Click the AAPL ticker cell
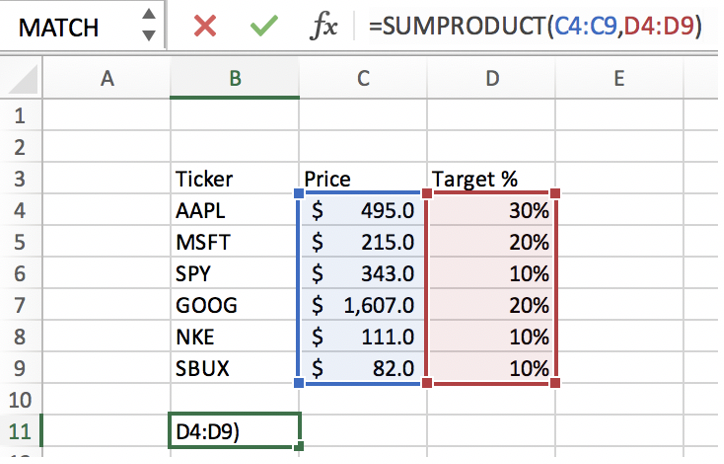The image size is (724, 464). click(235, 211)
